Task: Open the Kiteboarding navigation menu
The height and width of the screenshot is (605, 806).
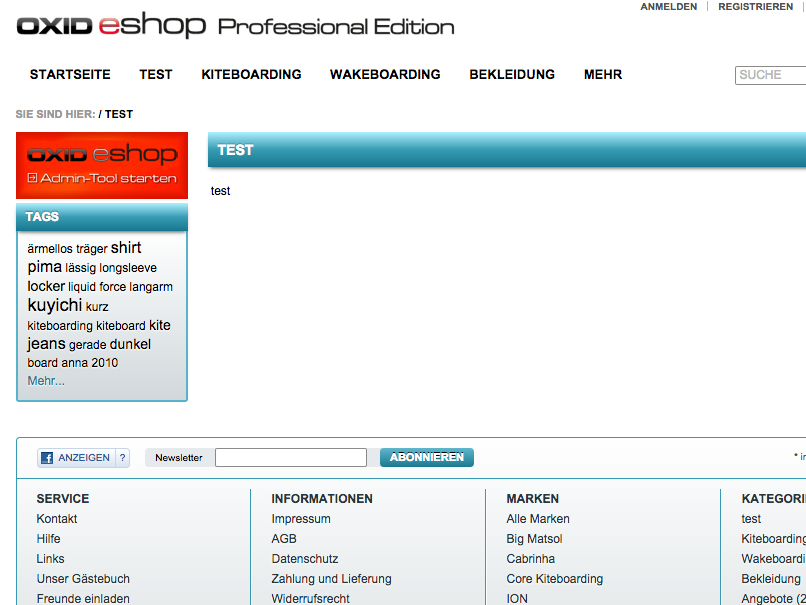Action: 251,75
